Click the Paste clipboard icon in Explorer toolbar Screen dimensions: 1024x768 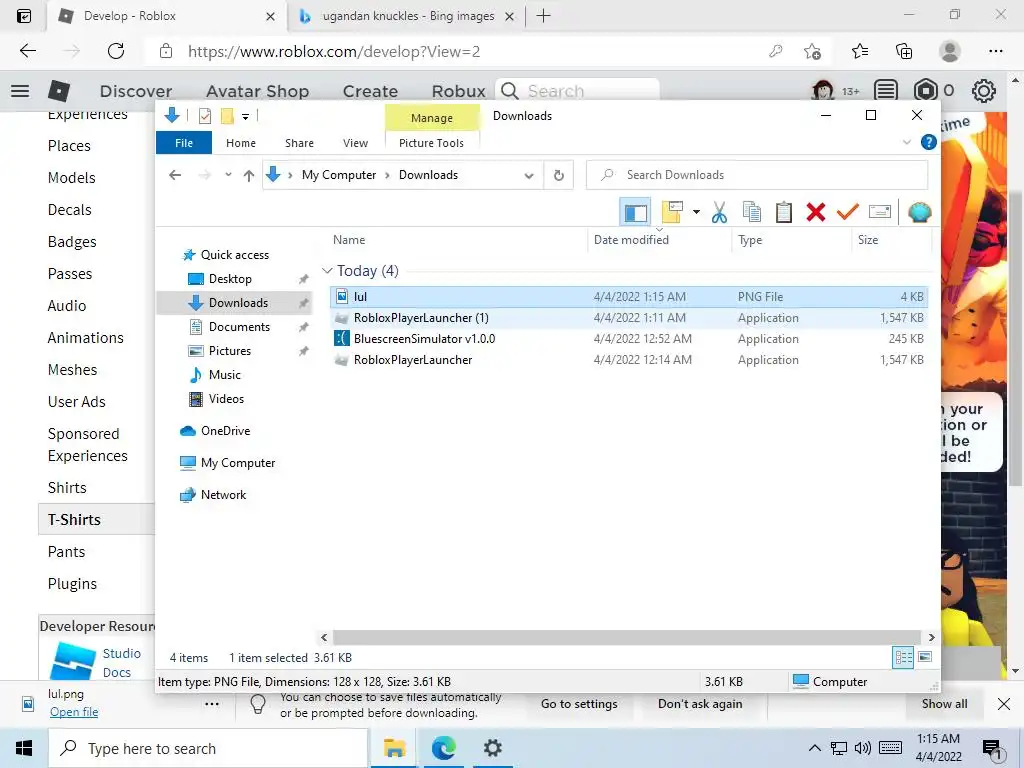[784, 212]
